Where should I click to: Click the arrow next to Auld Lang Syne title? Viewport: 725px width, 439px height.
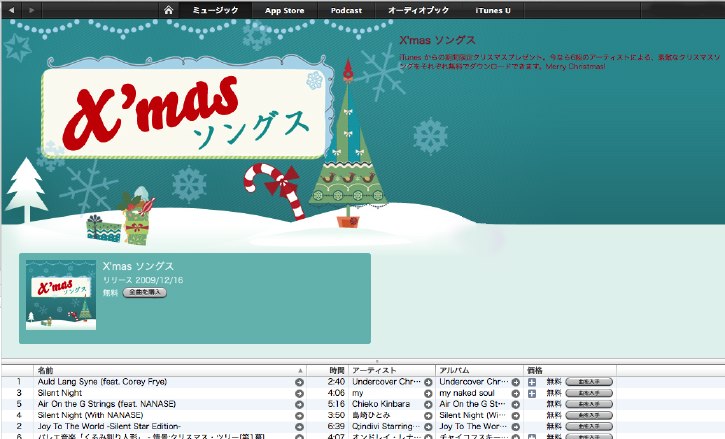(299, 382)
